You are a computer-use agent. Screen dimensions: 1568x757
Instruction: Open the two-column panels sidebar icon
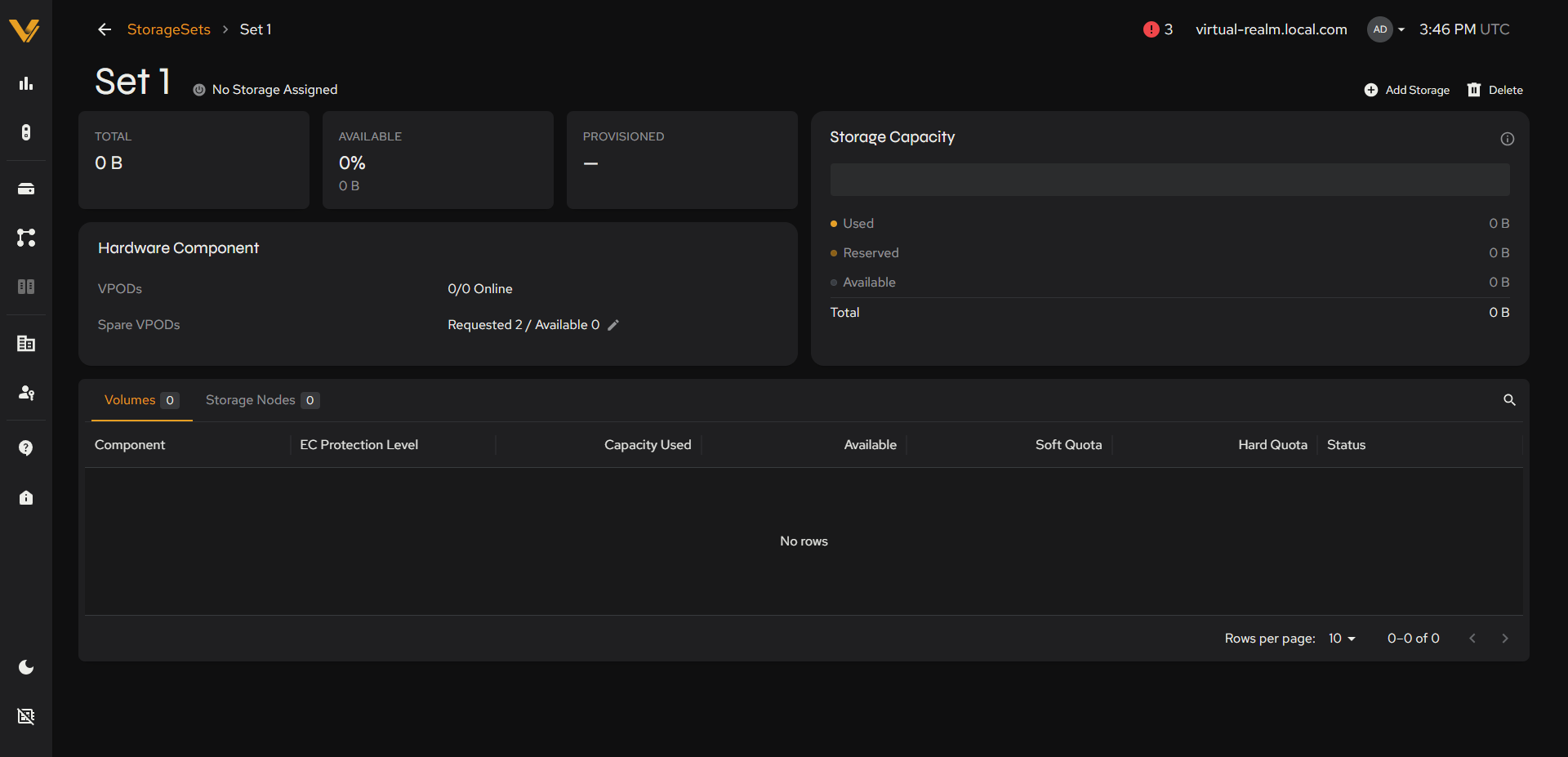point(26,287)
